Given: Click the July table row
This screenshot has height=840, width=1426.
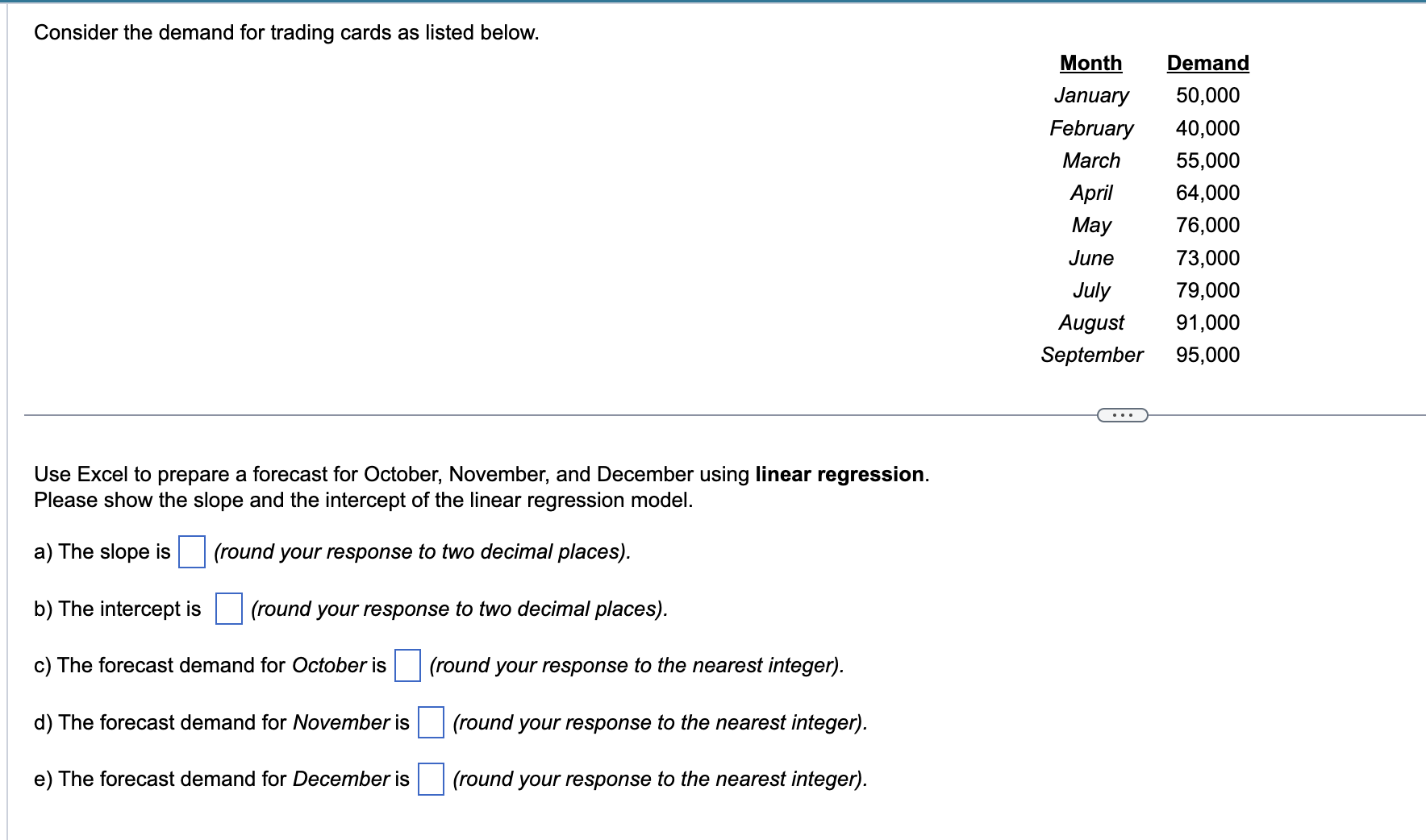Looking at the screenshot, I should tap(1091, 290).
